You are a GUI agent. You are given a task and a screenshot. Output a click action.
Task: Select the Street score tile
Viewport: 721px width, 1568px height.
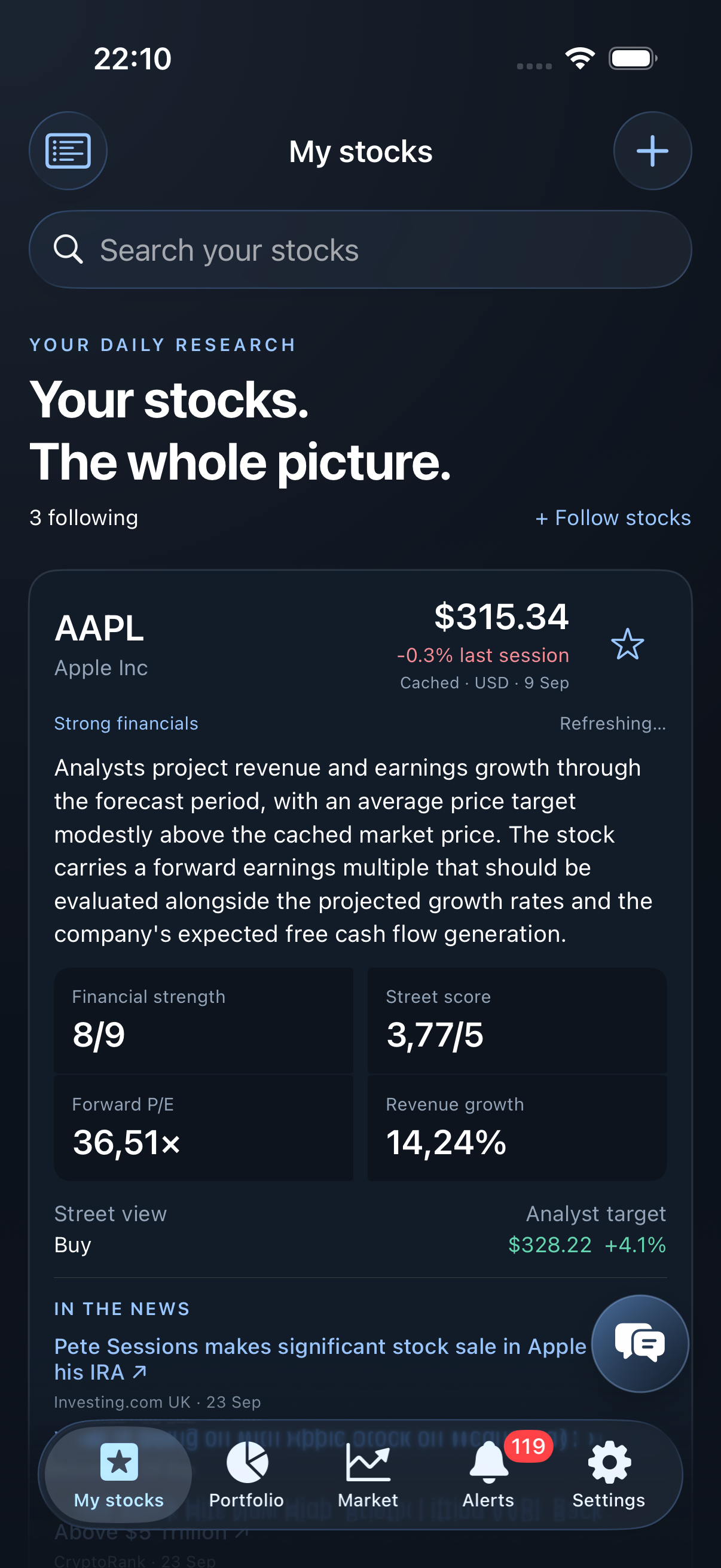point(517,1020)
